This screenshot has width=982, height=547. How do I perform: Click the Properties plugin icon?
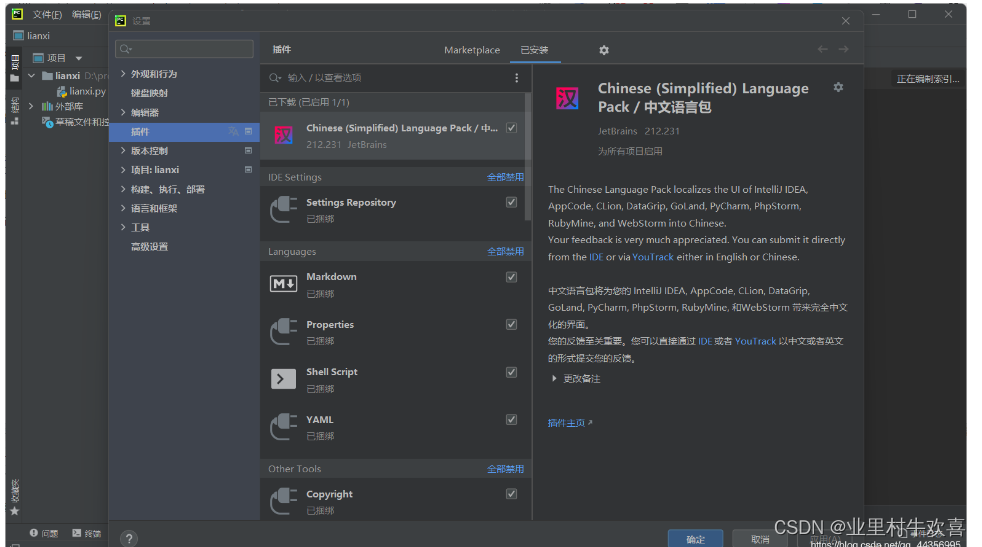283,331
